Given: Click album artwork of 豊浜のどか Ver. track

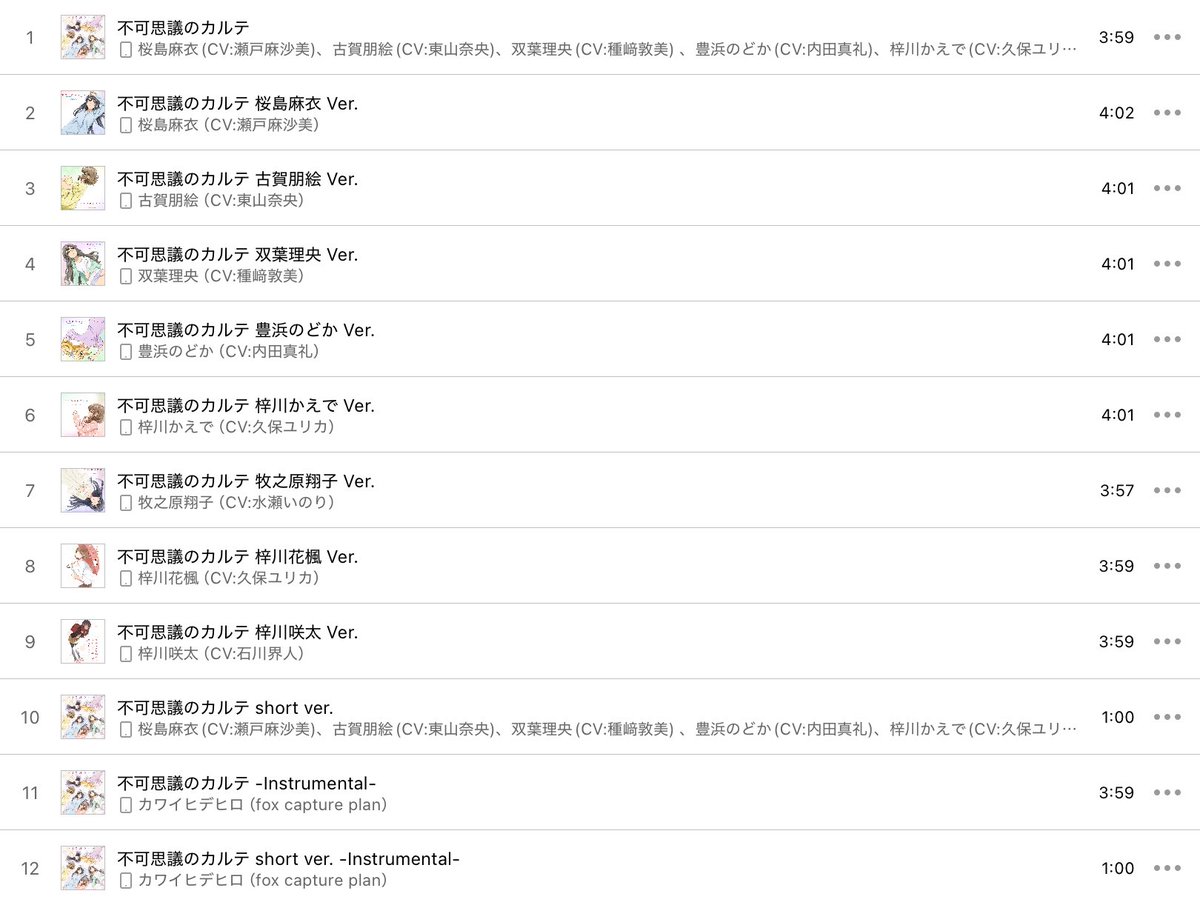Looking at the screenshot, I should coord(83,339).
